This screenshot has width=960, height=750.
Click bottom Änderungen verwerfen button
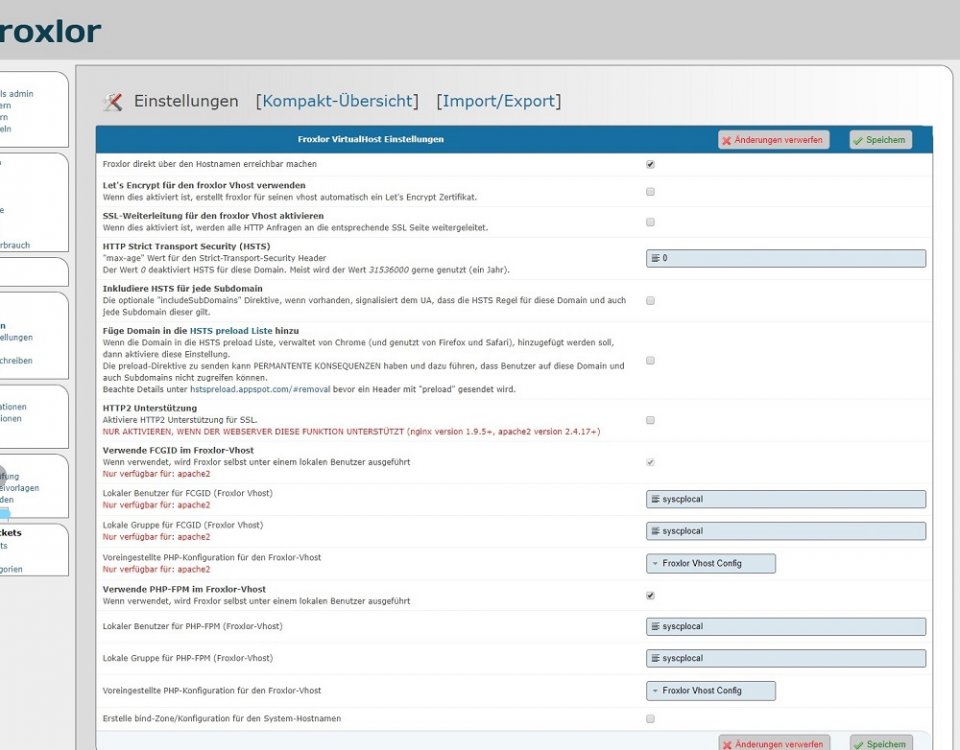(774, 743)
